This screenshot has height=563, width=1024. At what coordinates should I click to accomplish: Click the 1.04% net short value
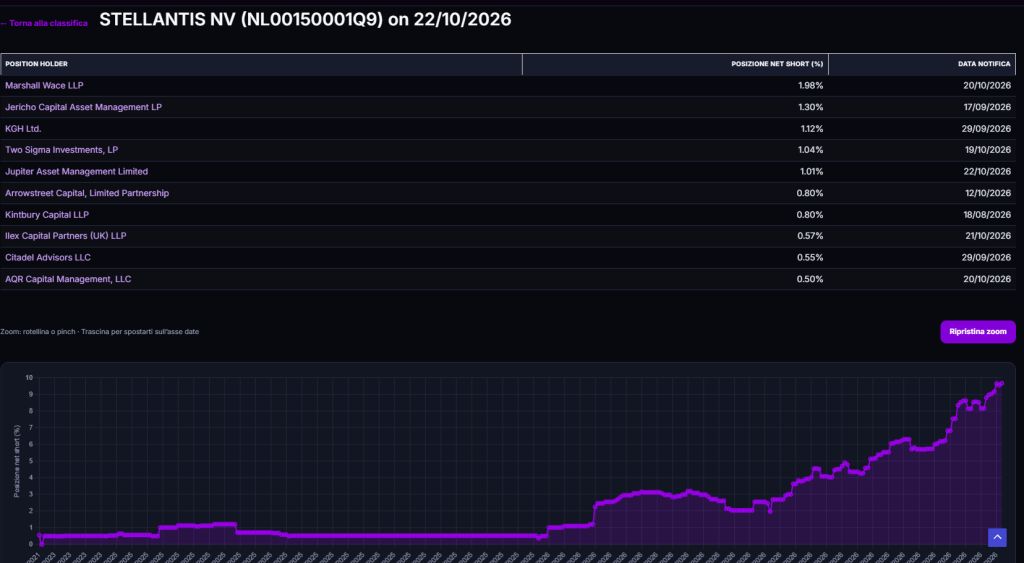click(810, 150)
